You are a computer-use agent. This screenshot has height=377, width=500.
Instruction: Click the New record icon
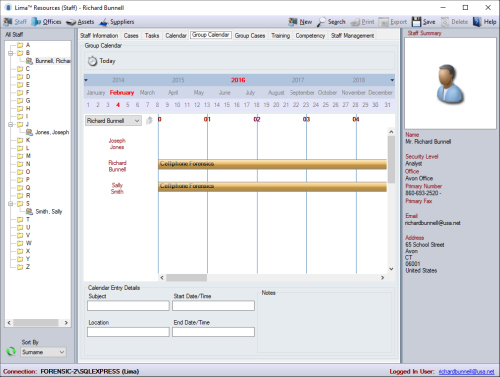293,22
